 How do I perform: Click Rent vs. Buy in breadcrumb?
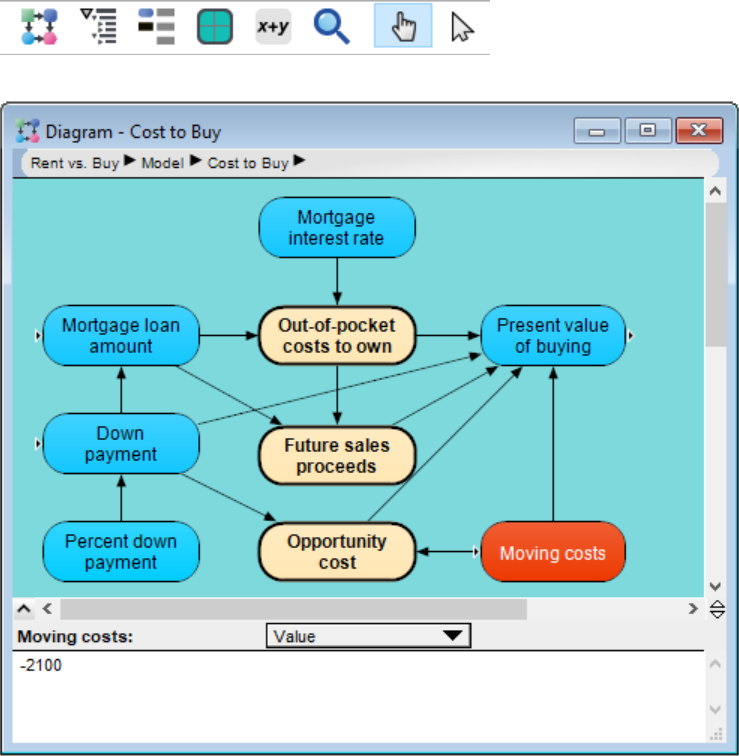pyautogui.click(x=75, y=163)
